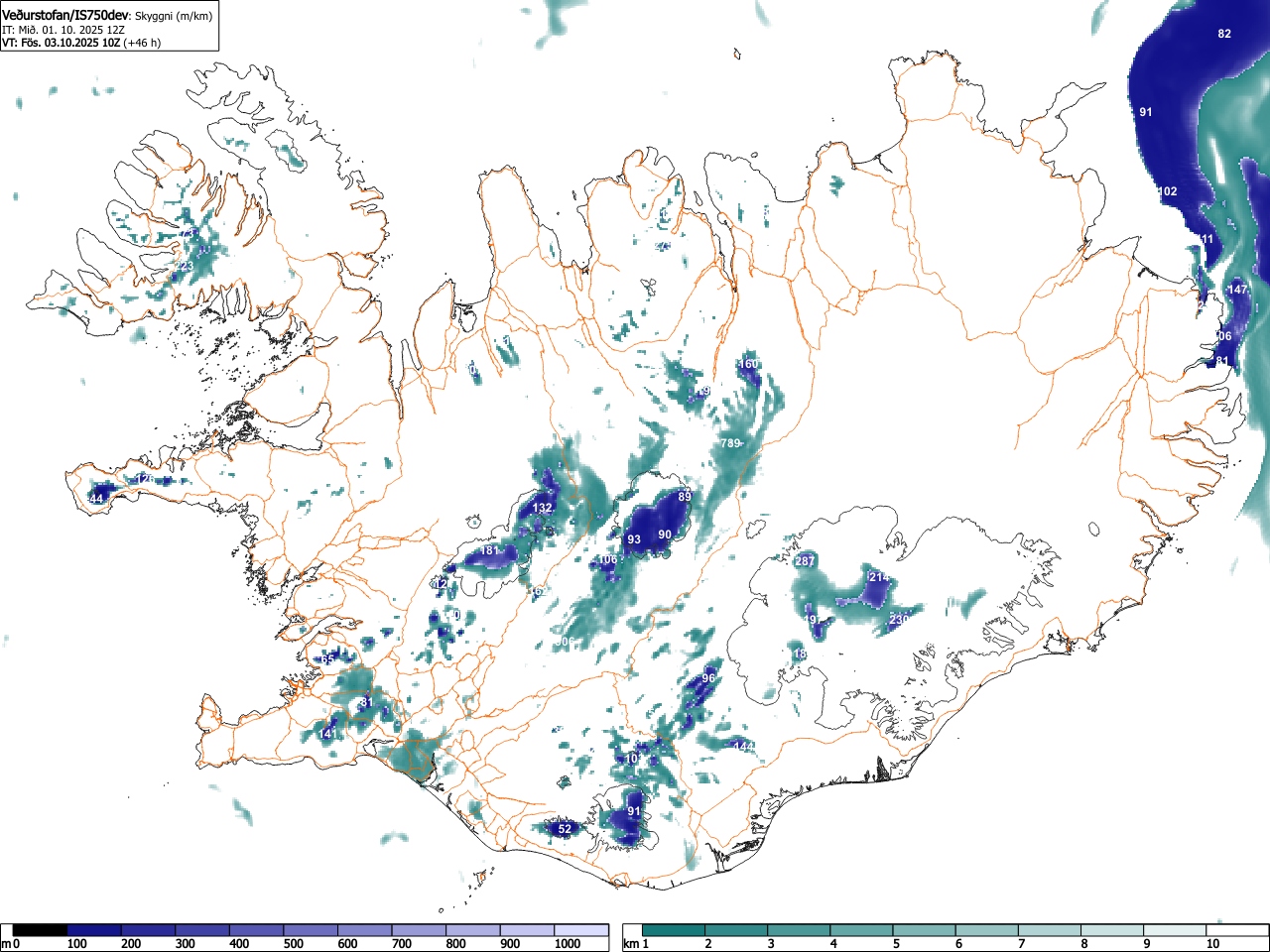Click the 96 visibility value label

(708, 678)
